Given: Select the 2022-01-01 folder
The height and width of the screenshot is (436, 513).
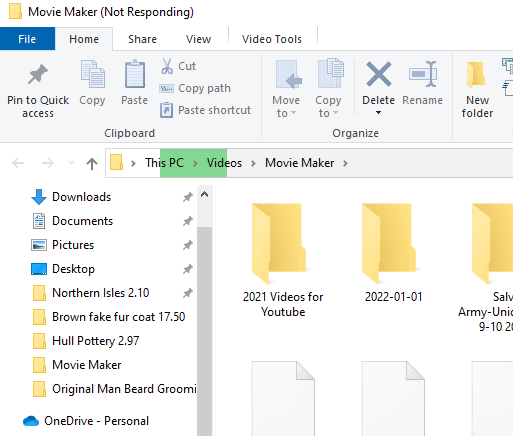Looking at the screenshot, I should tap(393, 253).
